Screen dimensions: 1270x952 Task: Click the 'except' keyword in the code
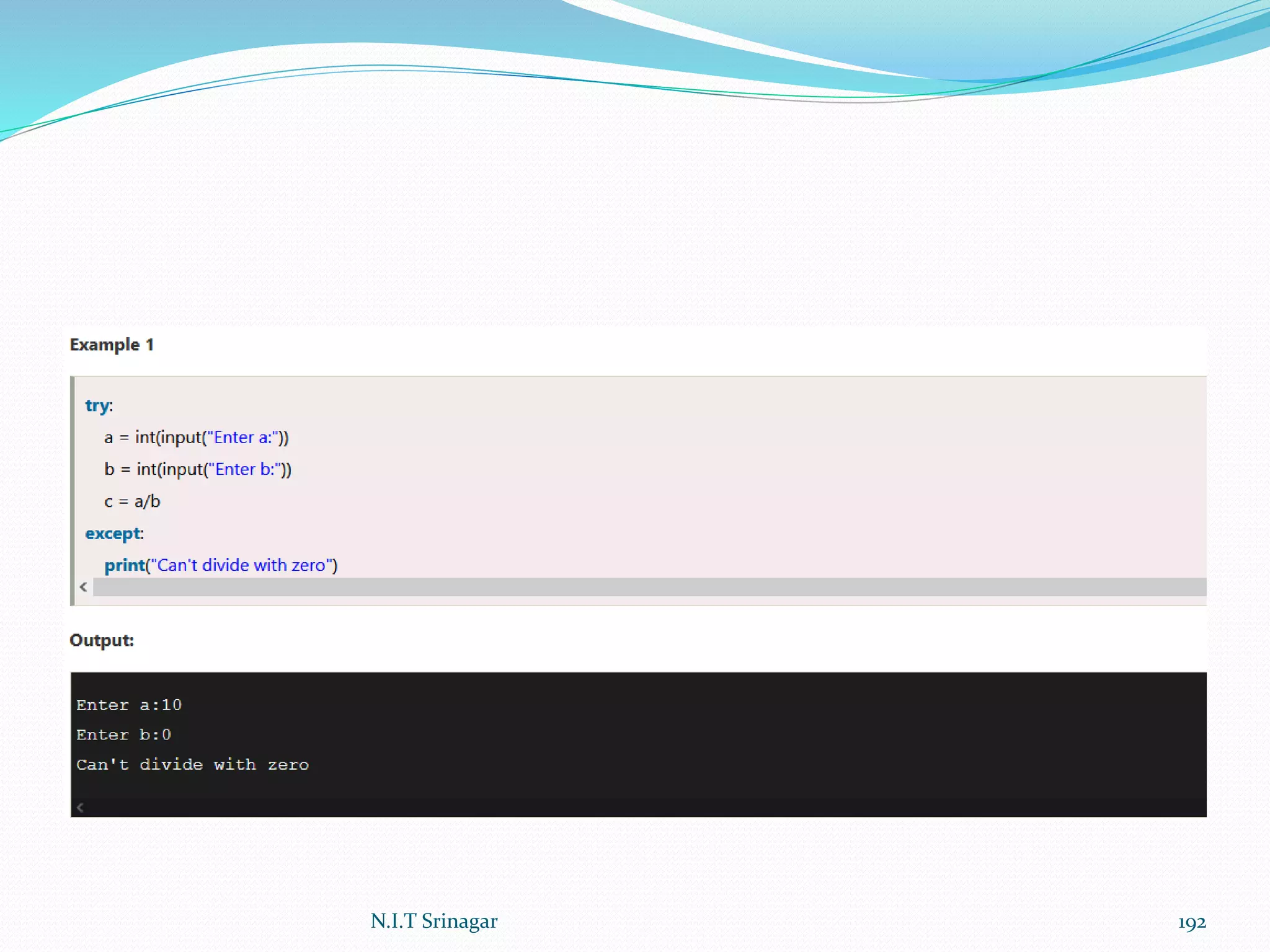coord(113,533)
